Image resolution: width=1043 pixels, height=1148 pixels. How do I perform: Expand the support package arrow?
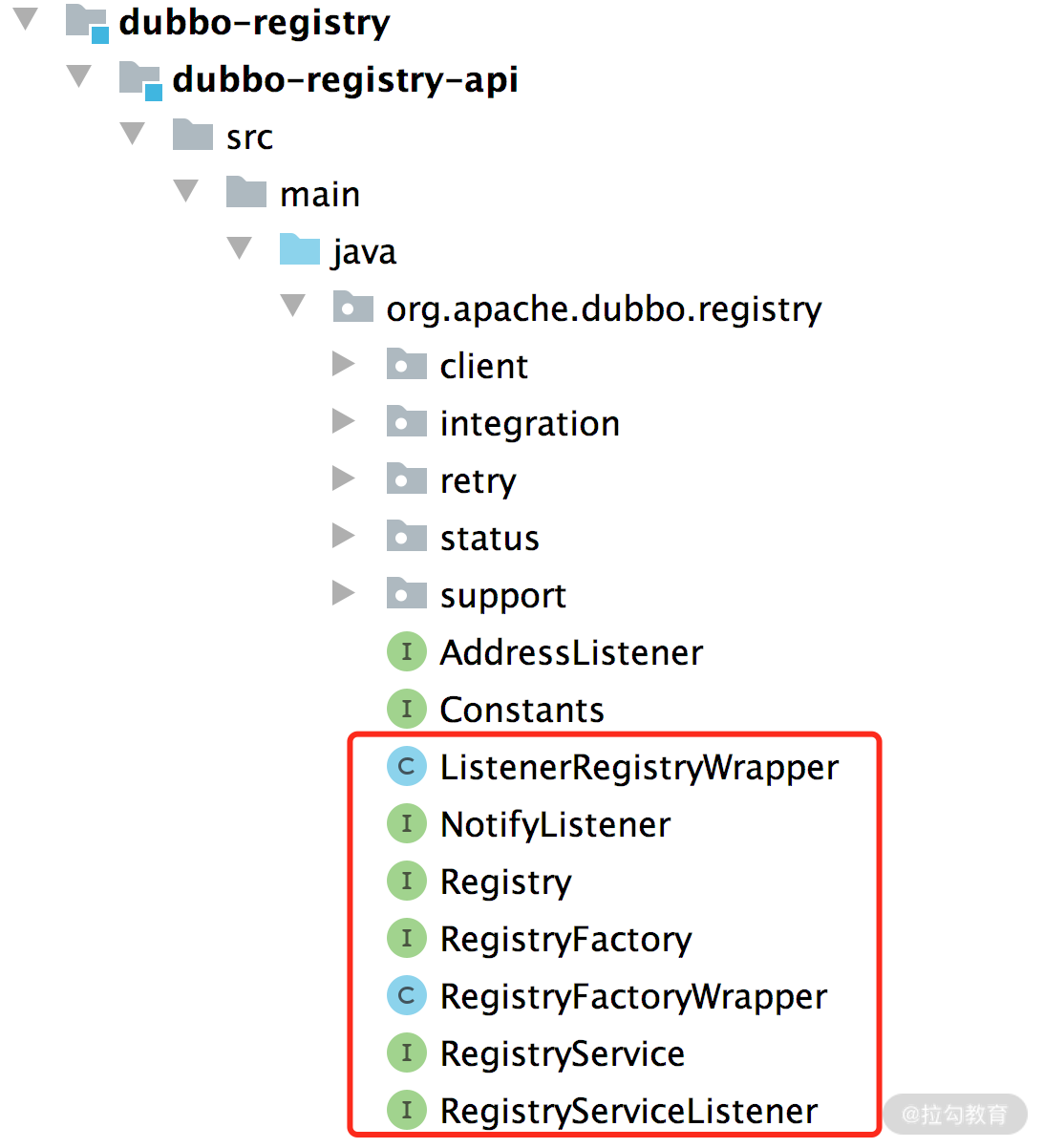tap(343, 594)
